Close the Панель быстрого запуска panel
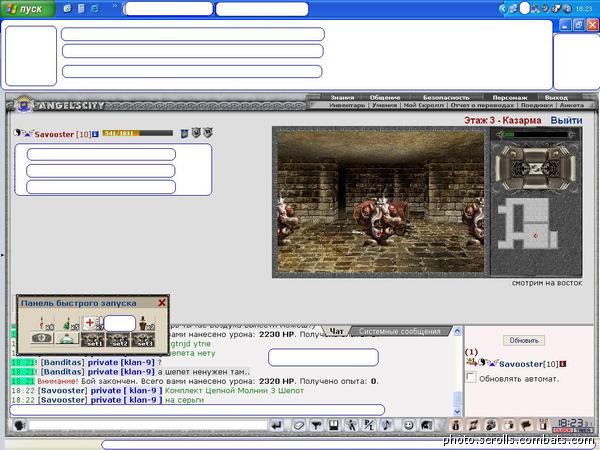 [162, 303]
